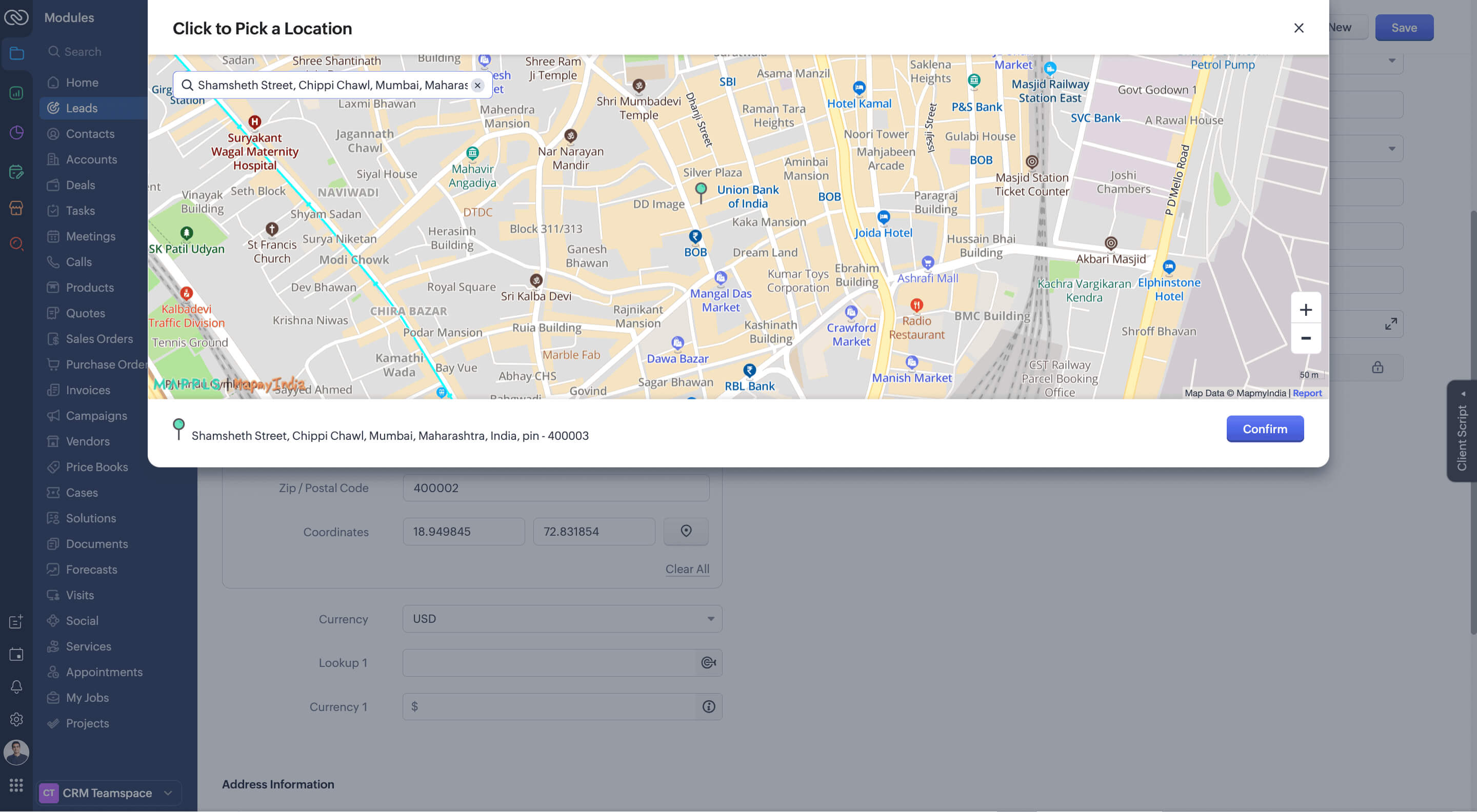Click the Clear All link
Viewport: 1477px width, 812px height.
(x=687, y=569)
